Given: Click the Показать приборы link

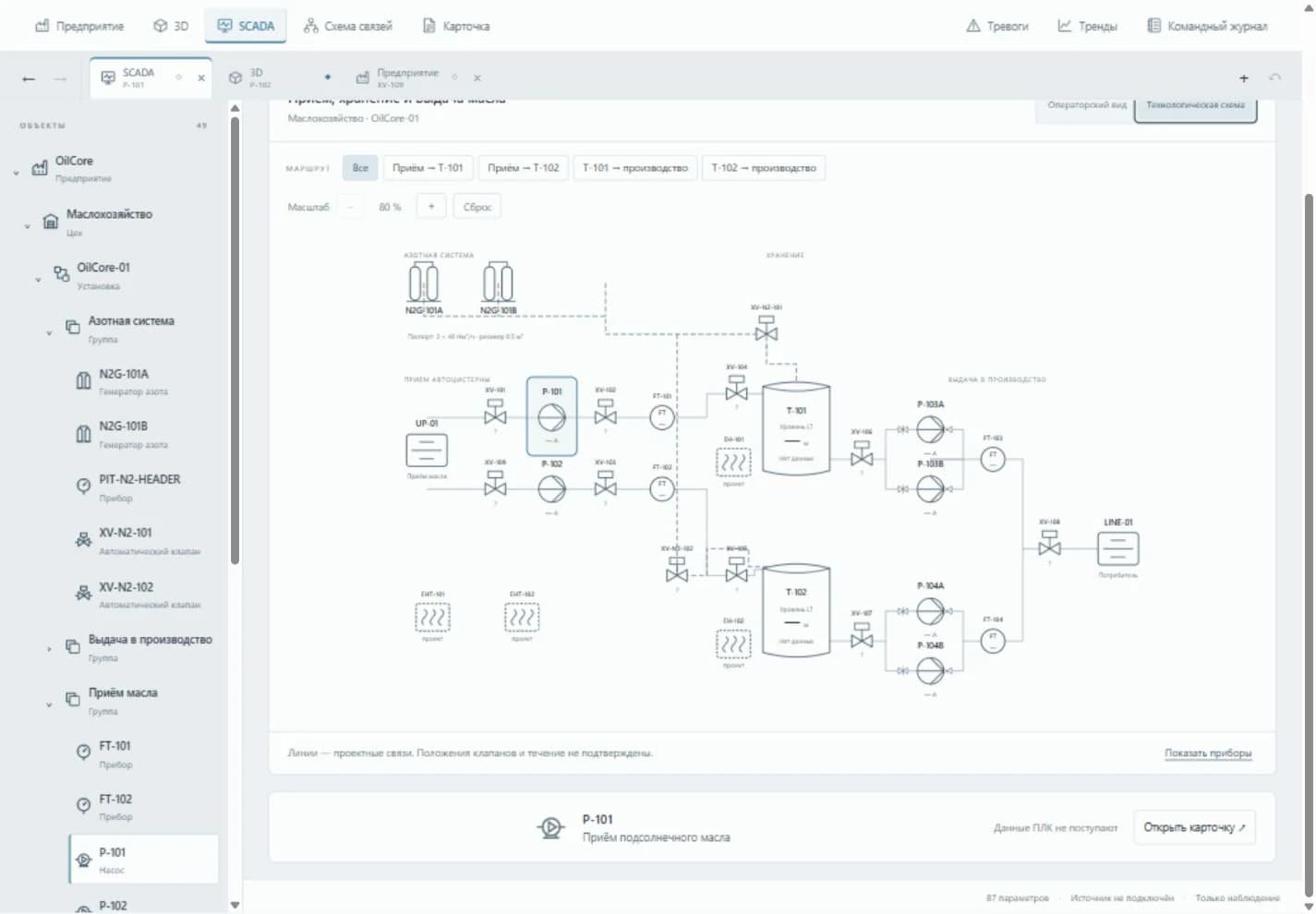Looking at the screenshot, I should [1208, 753].
